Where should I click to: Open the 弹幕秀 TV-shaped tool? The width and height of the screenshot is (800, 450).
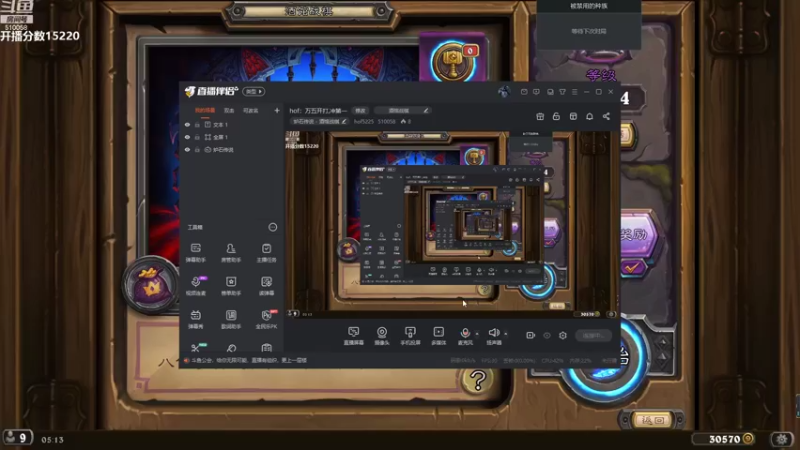[x=195, y=319]
